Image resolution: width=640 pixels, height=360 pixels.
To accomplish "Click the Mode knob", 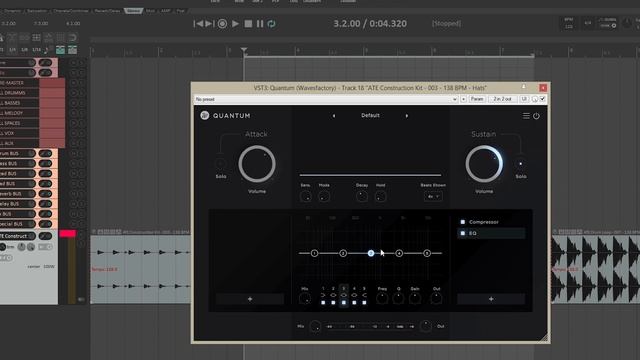I will 324,197.
